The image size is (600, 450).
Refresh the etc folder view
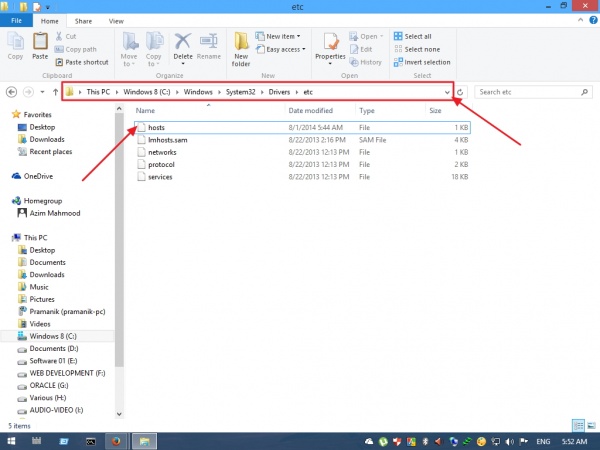460,92
